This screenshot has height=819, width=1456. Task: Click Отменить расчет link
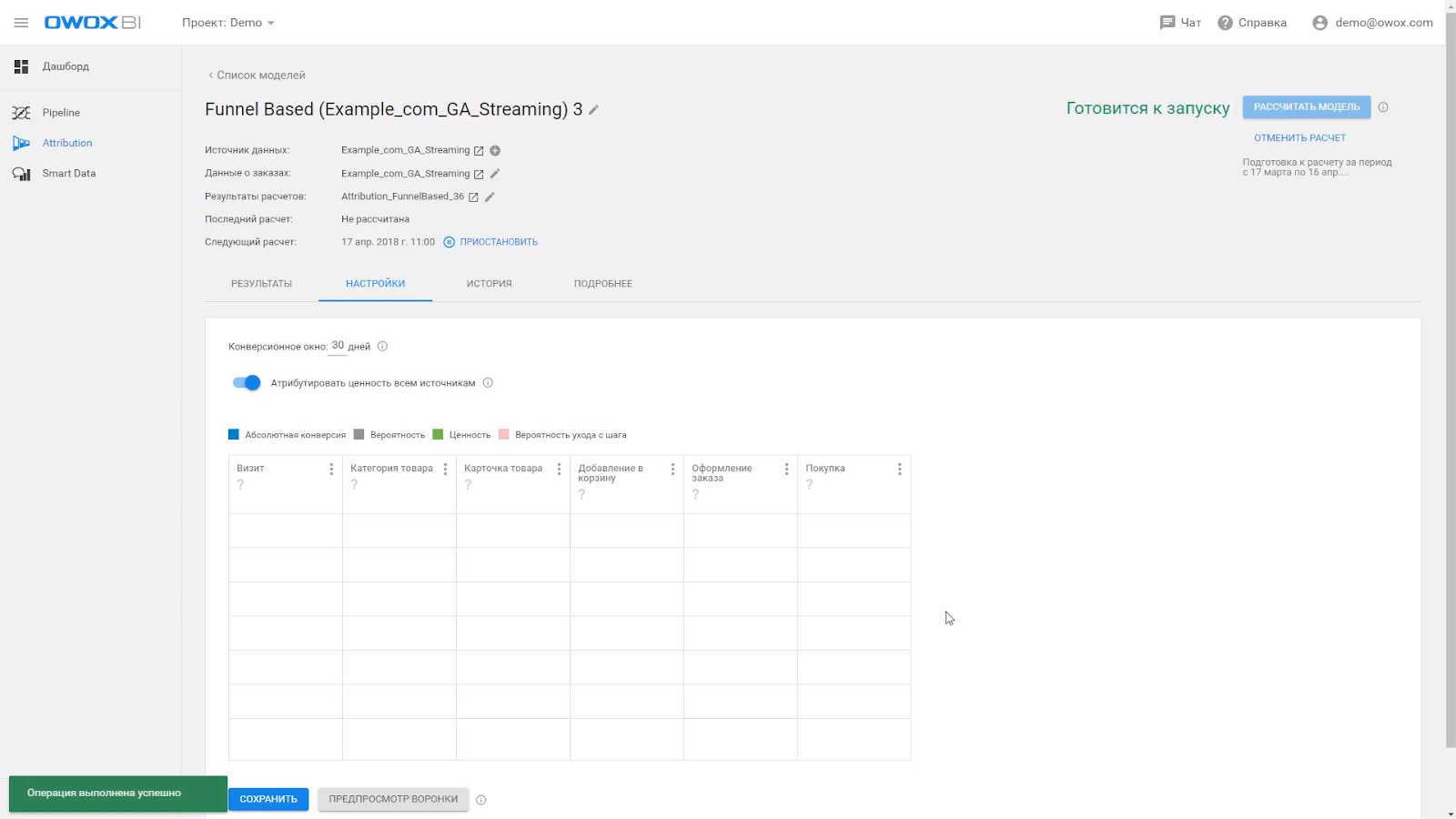1299,138
